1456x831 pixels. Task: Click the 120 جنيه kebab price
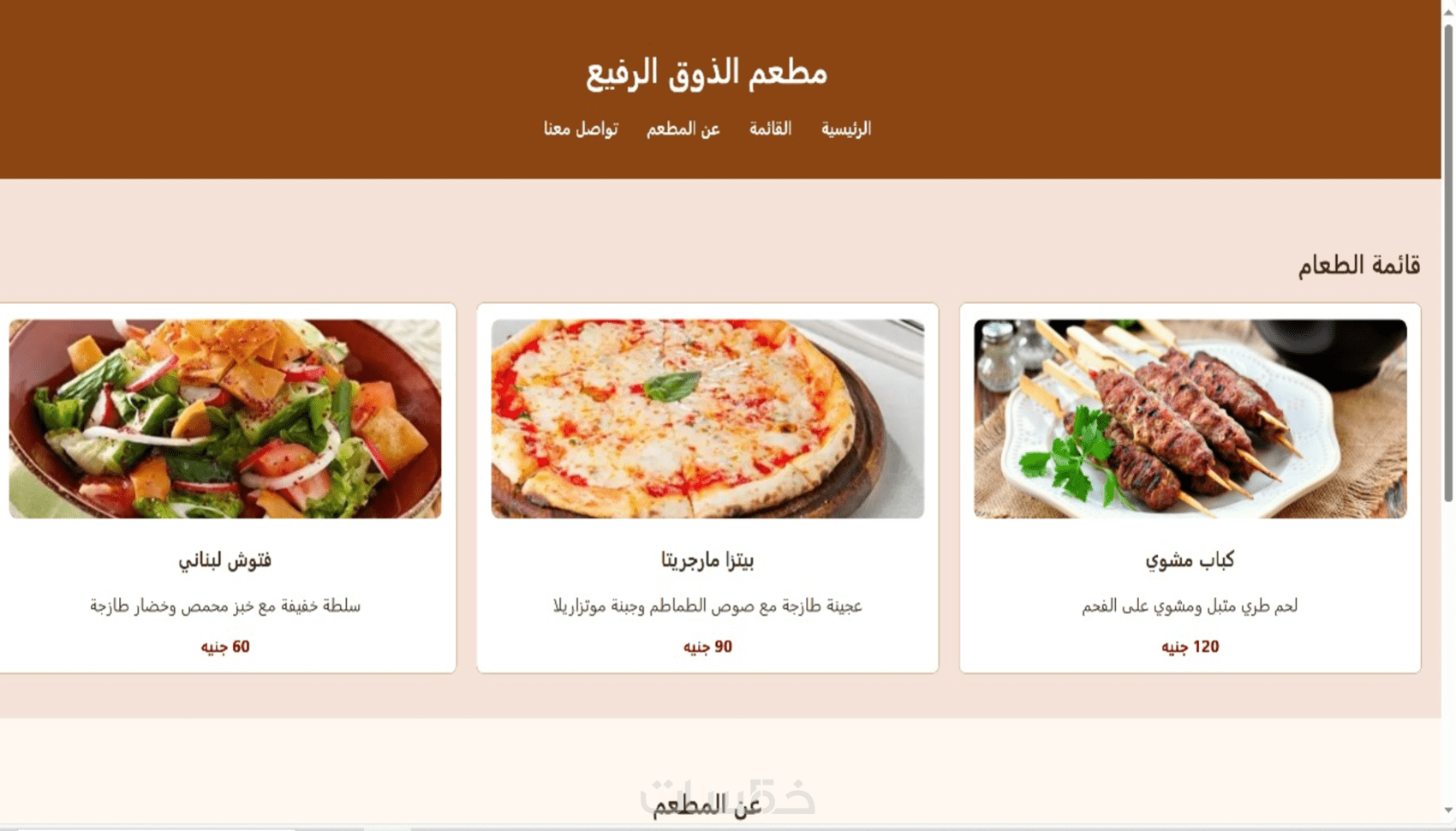[1190, 647]
